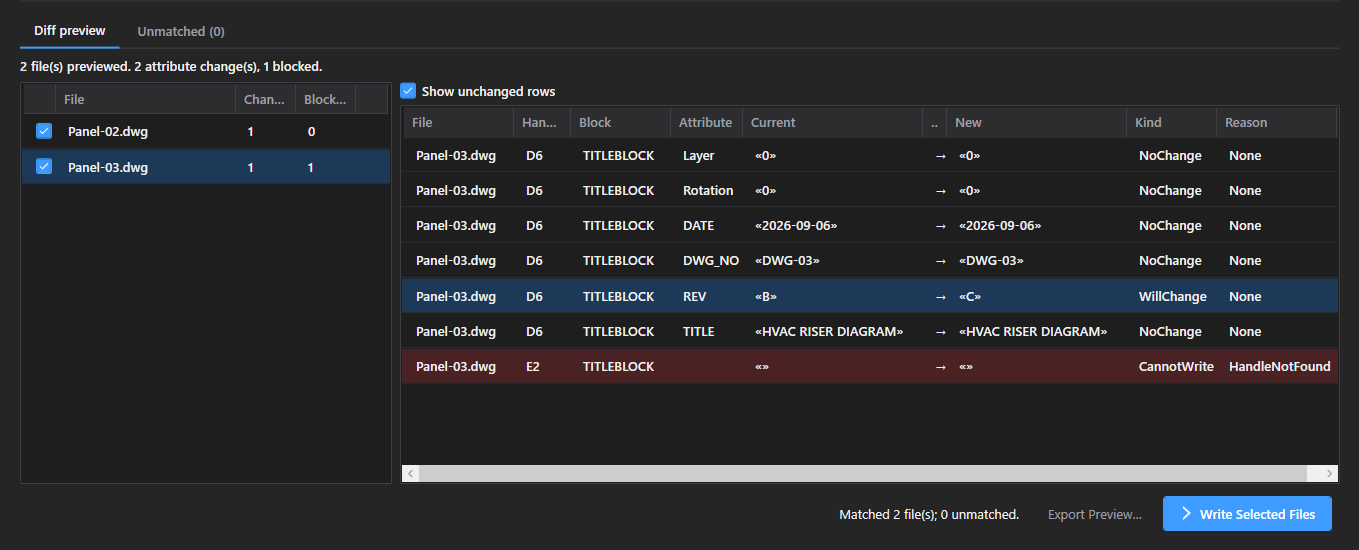1359x550 pixels.
Task: Click the arrow column header
Action: [x=934, y=122]
